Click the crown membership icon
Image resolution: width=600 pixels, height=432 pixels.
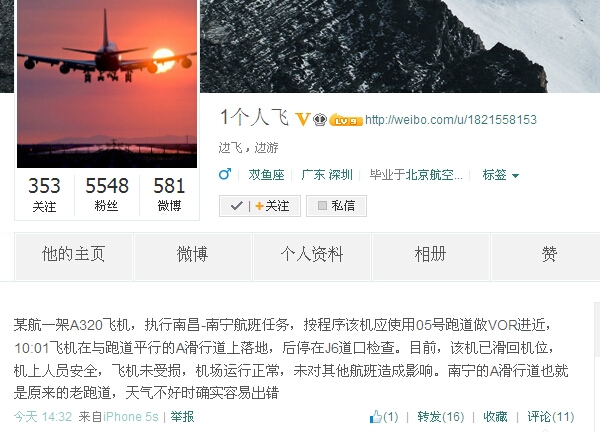point(320,120)
